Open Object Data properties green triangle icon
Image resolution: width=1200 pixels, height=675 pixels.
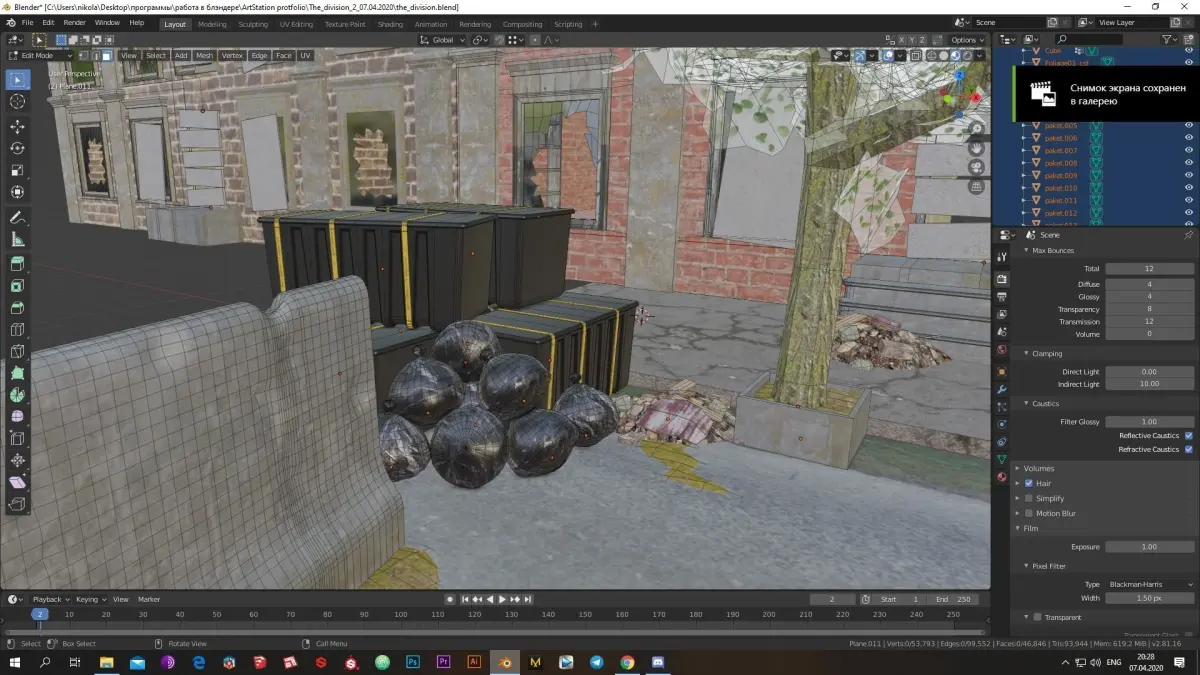click(x=1002, y=459)
